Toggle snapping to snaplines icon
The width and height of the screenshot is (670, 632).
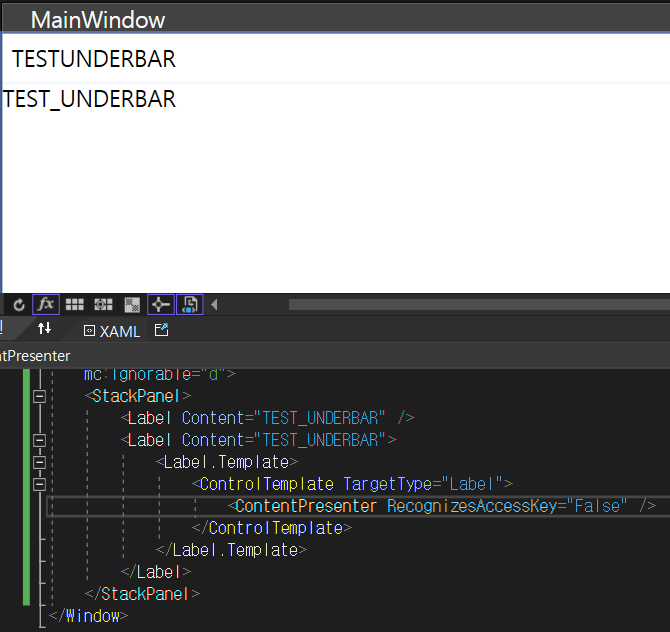click(161, 305)
